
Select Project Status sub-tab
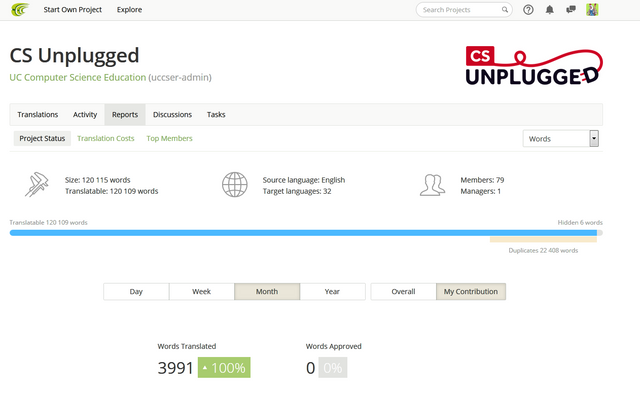(42, 138)
